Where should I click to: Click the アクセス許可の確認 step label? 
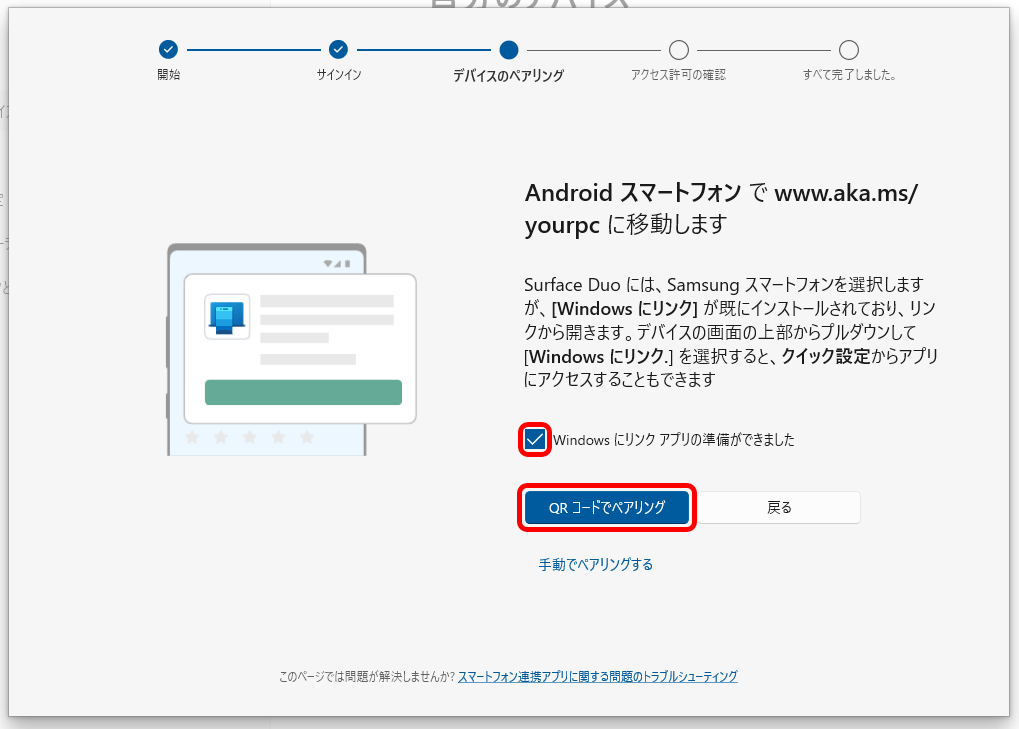point(678,75)
